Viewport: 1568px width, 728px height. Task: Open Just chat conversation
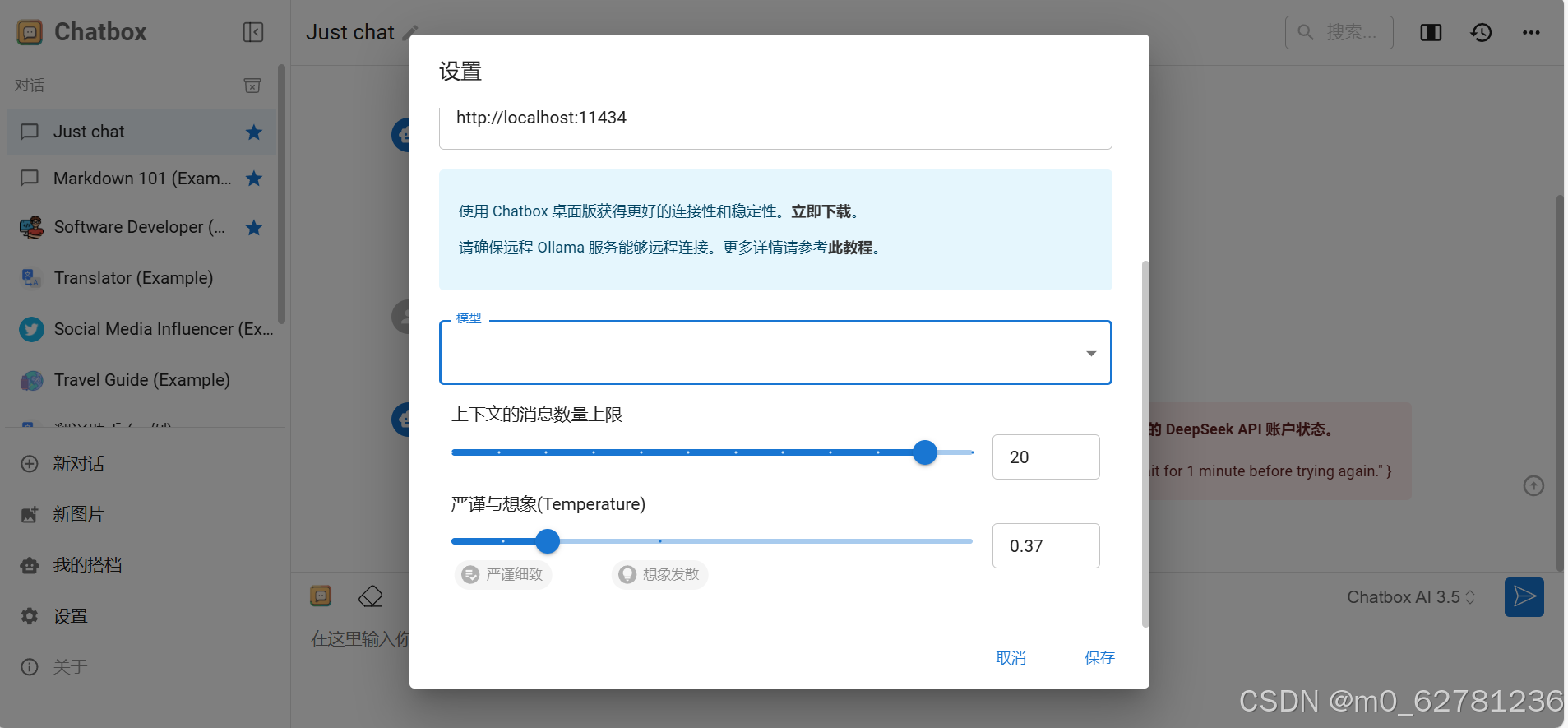tap(141, 132)
